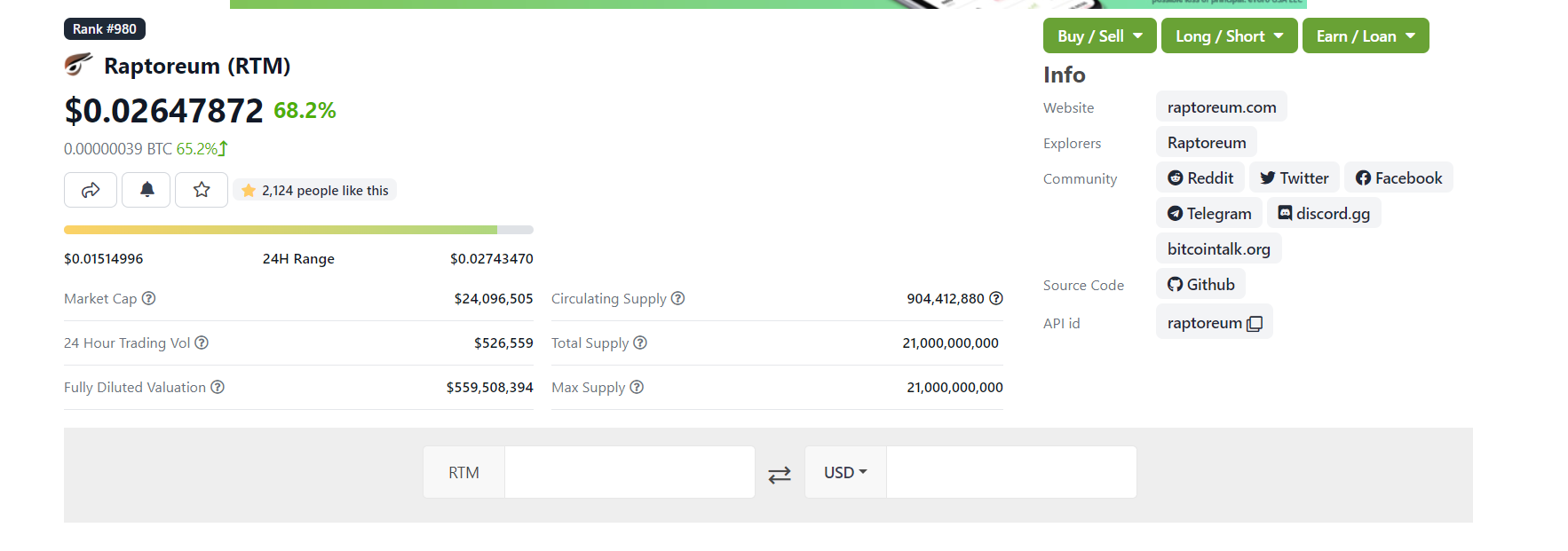The width and height of the screenshot is (1568, 551).
Task: Click the trading volume value $526,559
Action: tap(503, 342)
